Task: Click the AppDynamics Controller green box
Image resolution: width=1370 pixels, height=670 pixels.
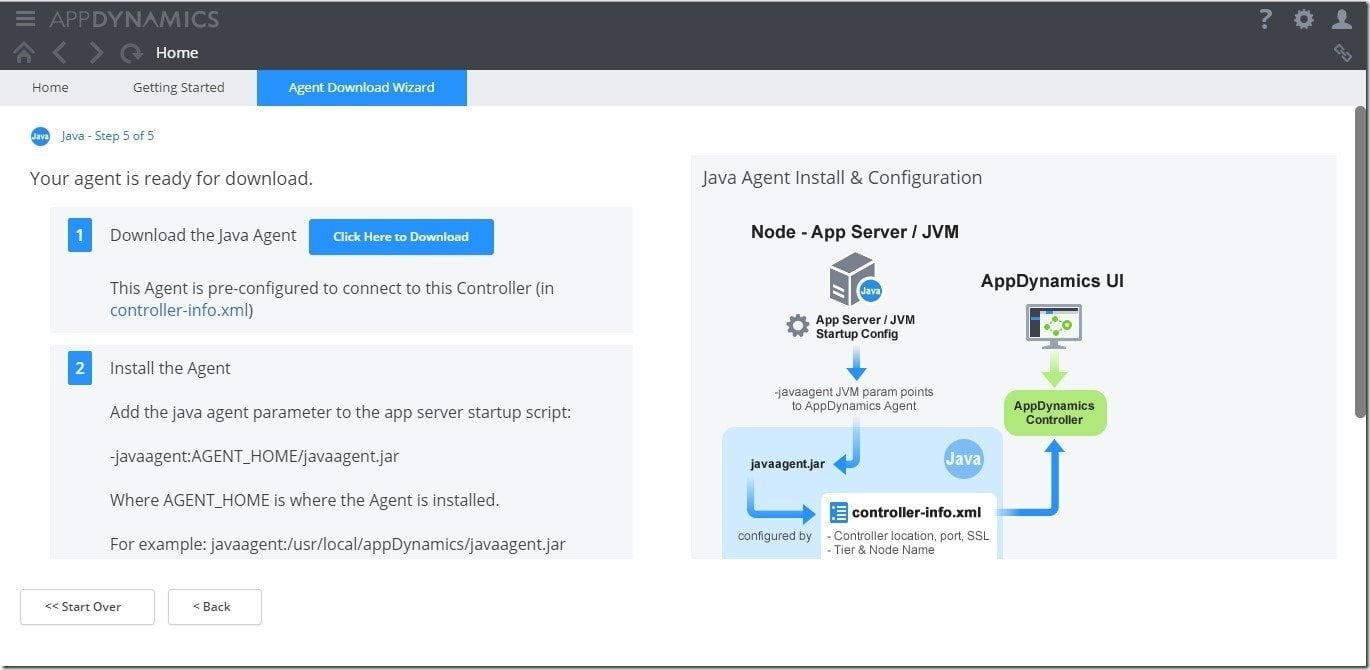Action: [x=1054, y=413]
